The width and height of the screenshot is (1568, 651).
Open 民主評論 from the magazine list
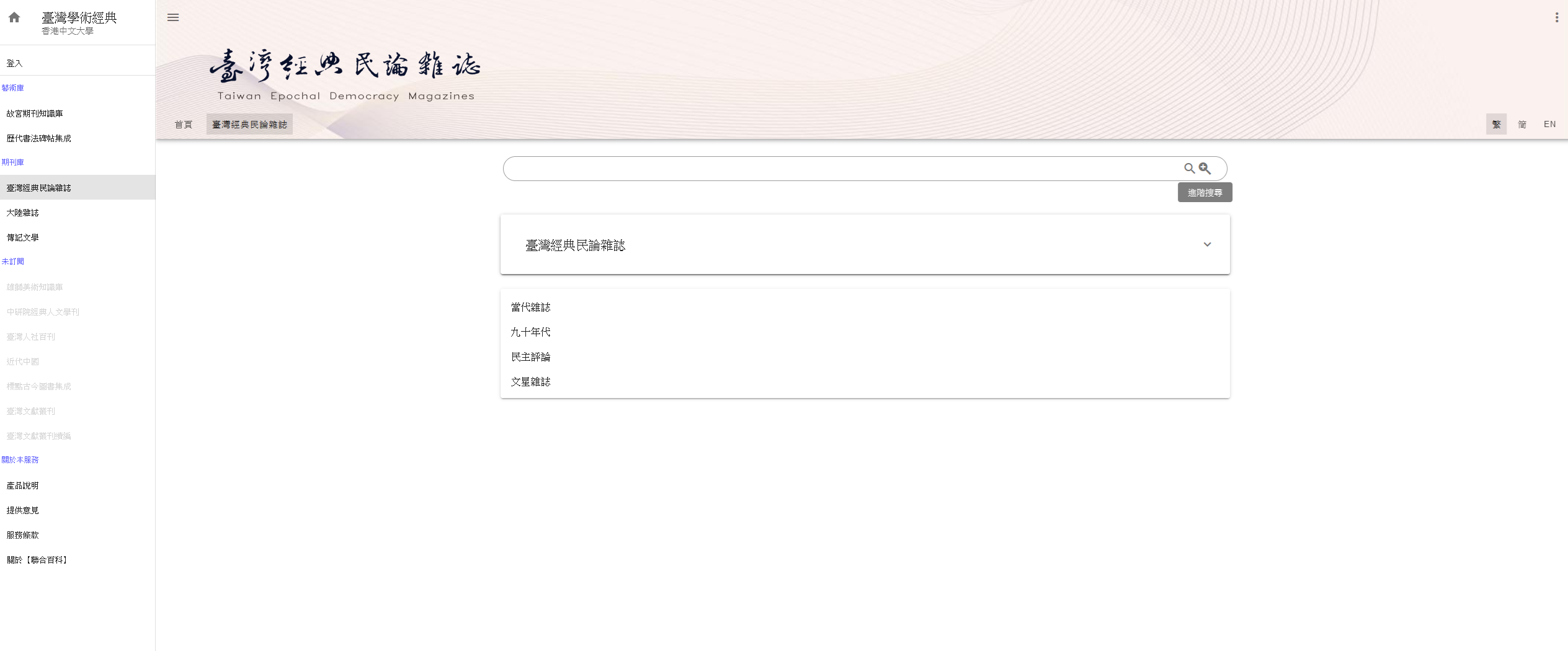[x=530, y=356]
